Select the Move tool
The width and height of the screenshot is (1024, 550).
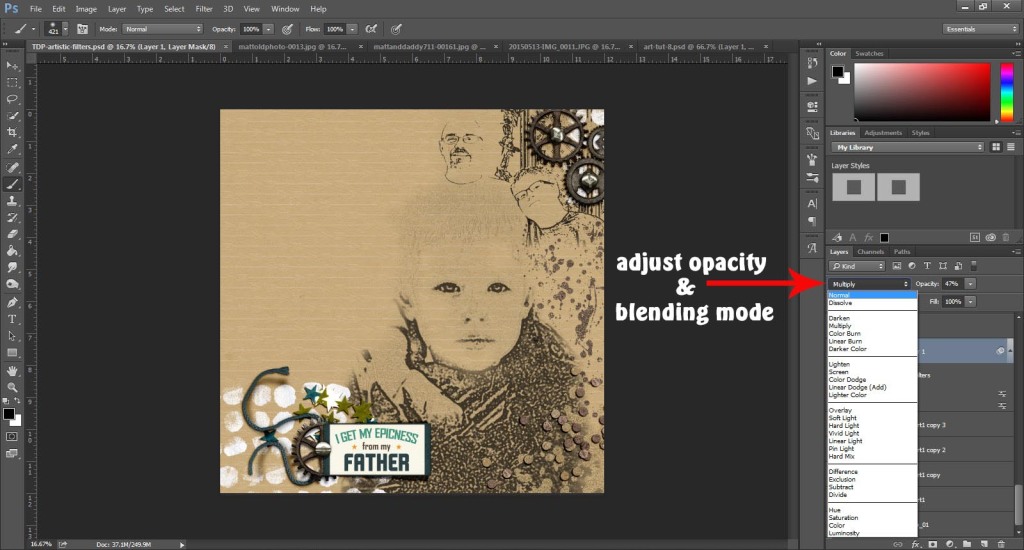pos(12,66)
